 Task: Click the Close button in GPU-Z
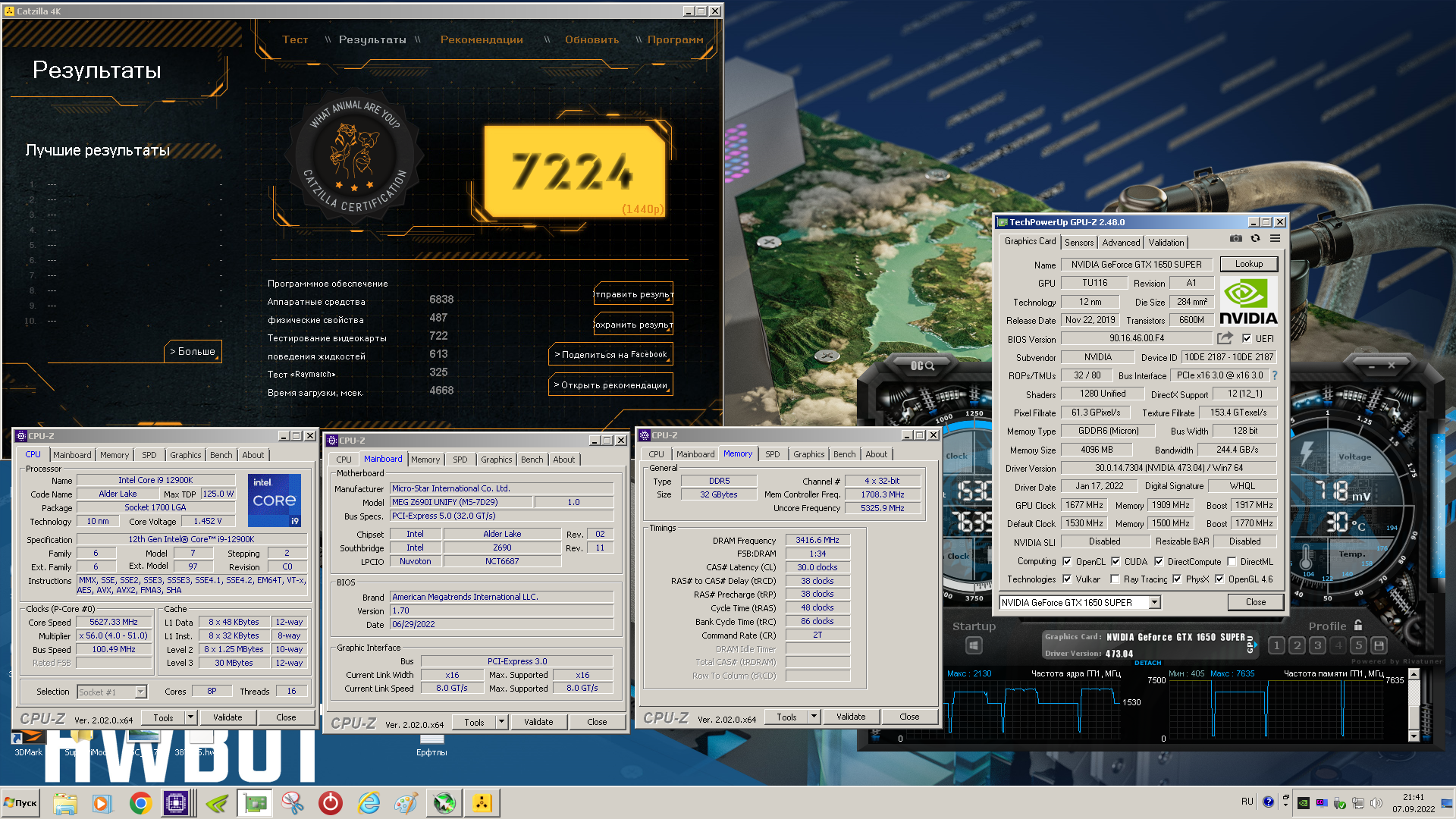pos(1255,602)
